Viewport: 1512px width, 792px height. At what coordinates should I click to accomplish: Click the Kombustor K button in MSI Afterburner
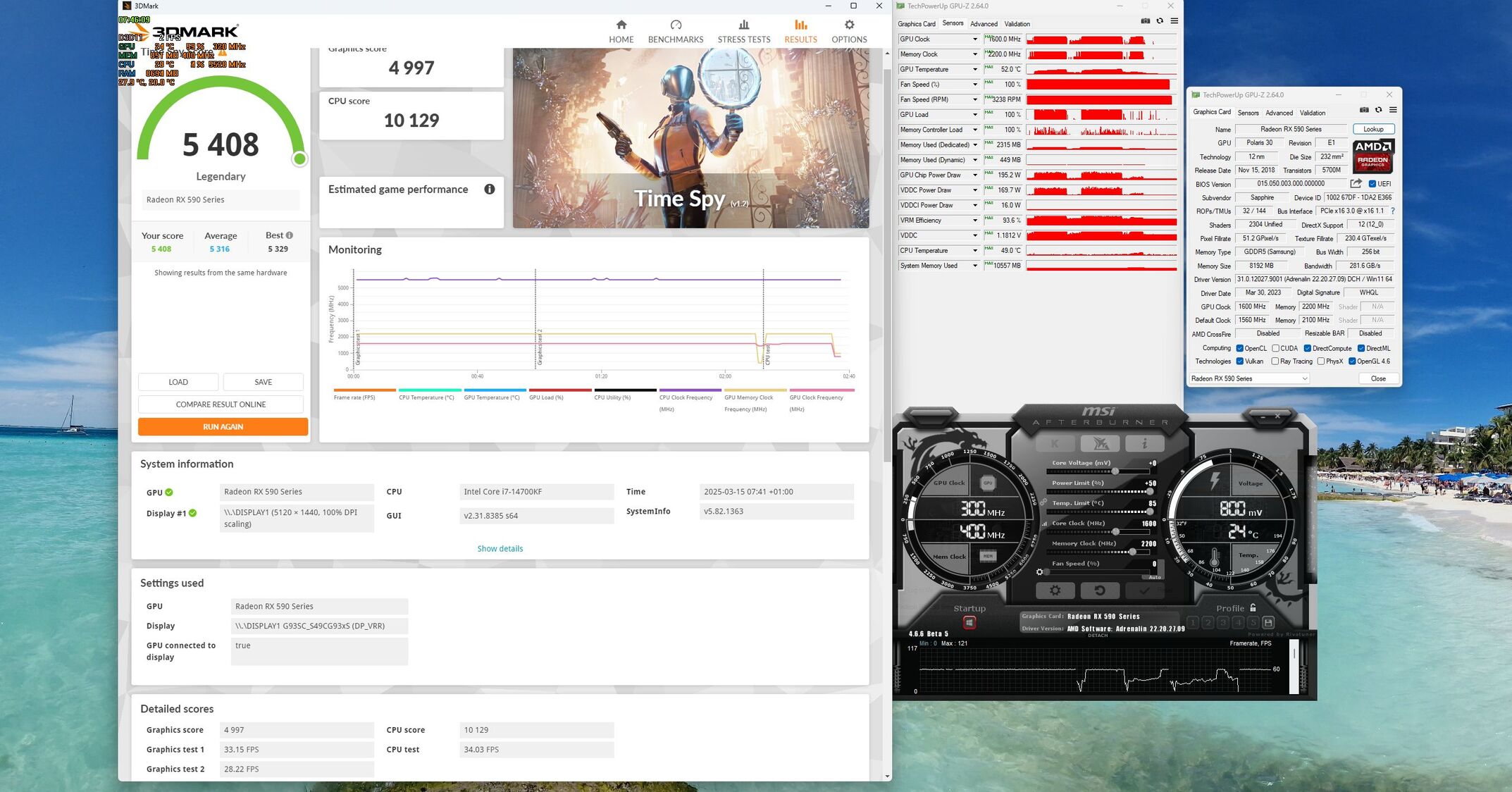[1055, 443]
